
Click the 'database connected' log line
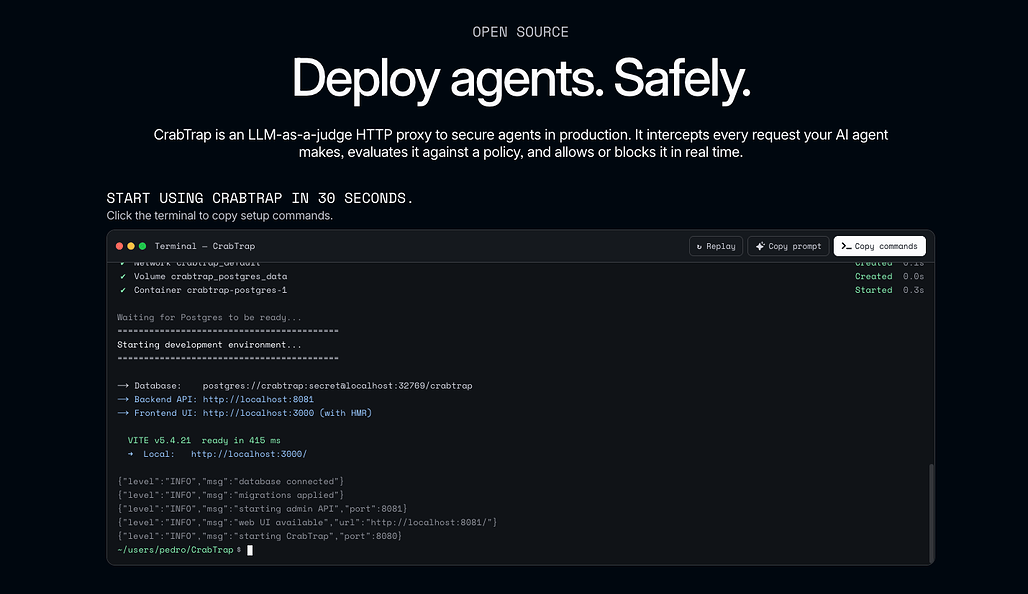click(231, 481)
